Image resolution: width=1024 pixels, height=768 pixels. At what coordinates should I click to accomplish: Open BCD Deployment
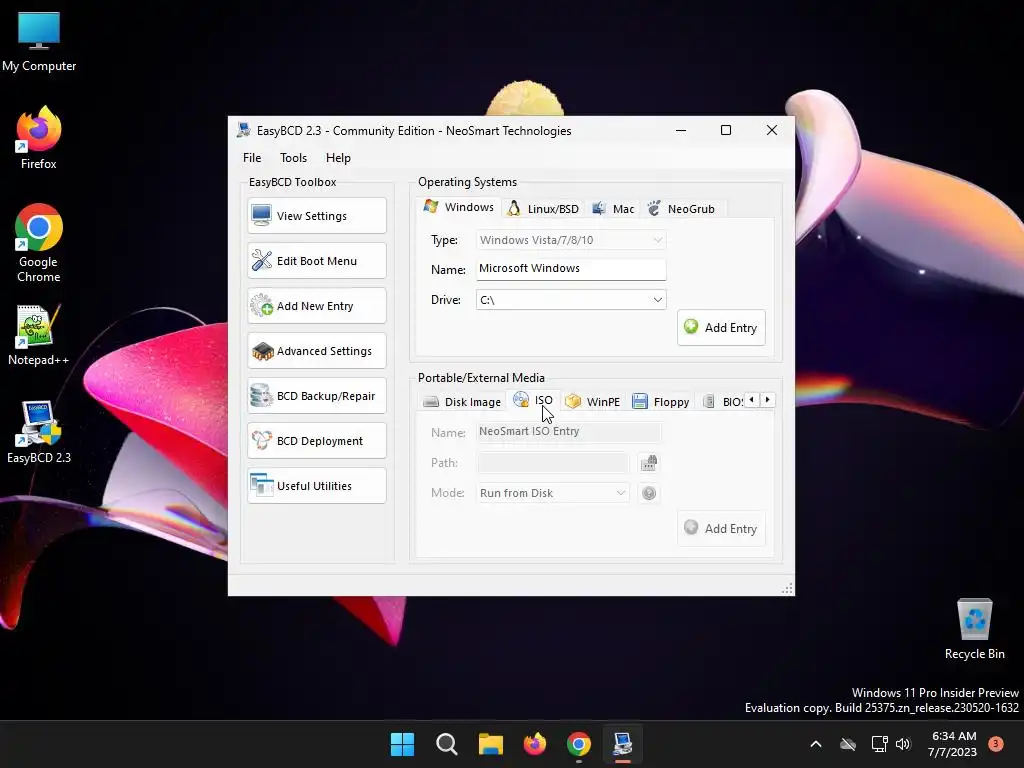(317, 441)
